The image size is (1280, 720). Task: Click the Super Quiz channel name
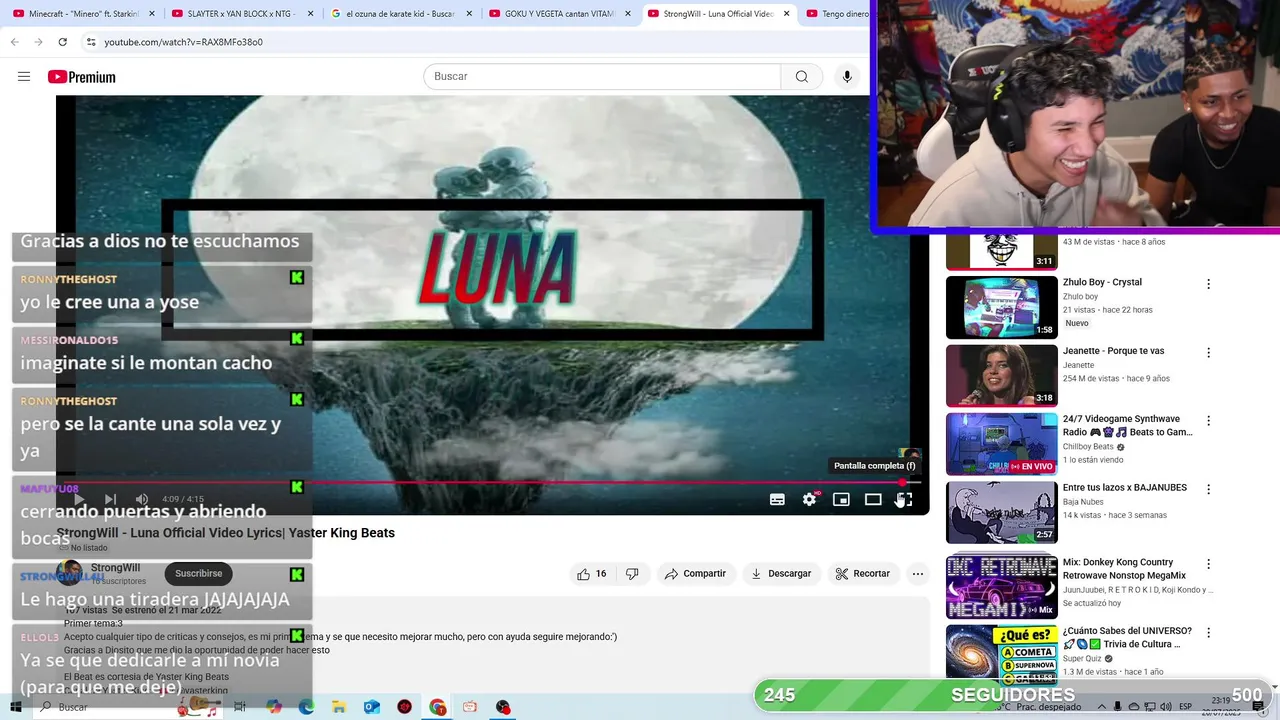[x=1082, y=659]
